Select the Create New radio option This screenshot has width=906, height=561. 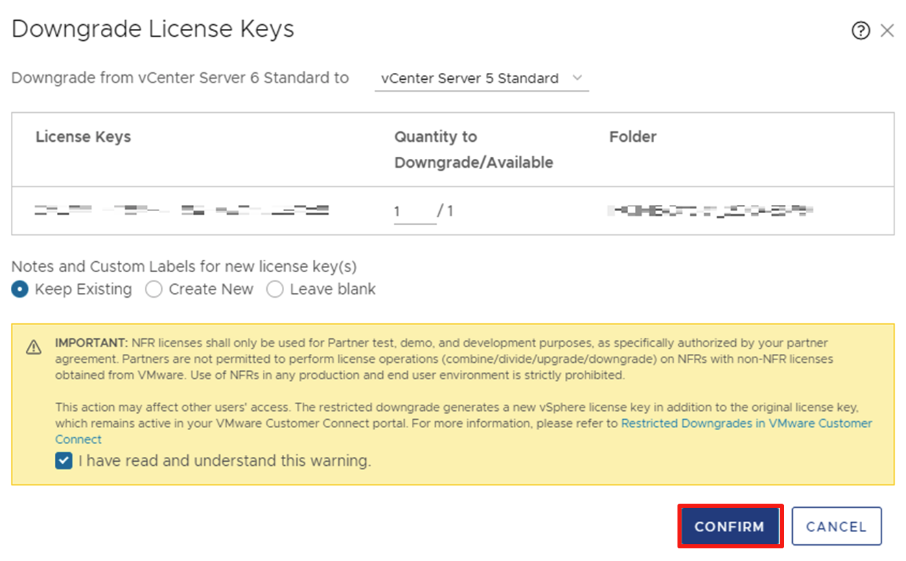(154, 289)
